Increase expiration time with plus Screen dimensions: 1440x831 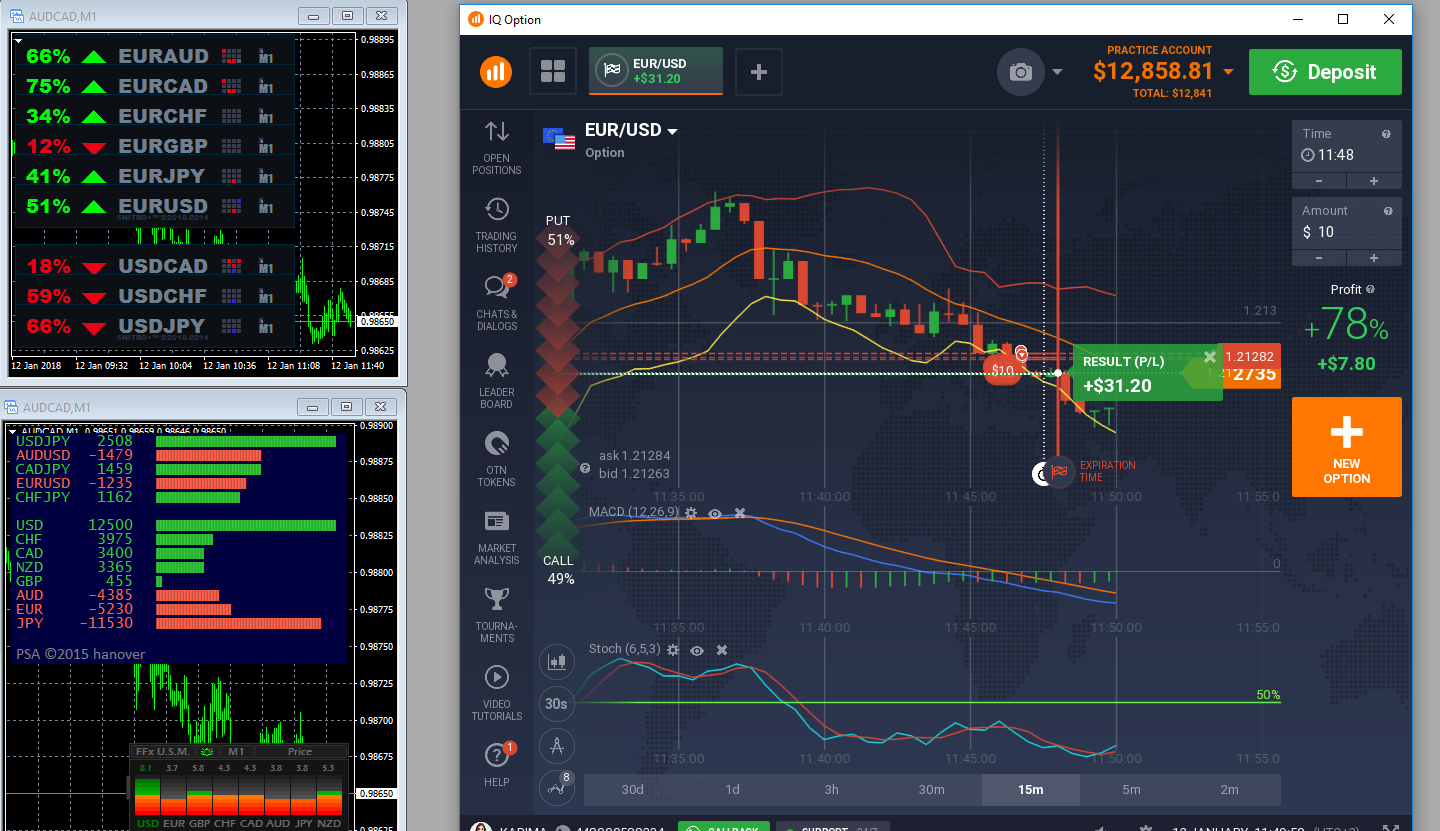click(x=1374, y=181)
